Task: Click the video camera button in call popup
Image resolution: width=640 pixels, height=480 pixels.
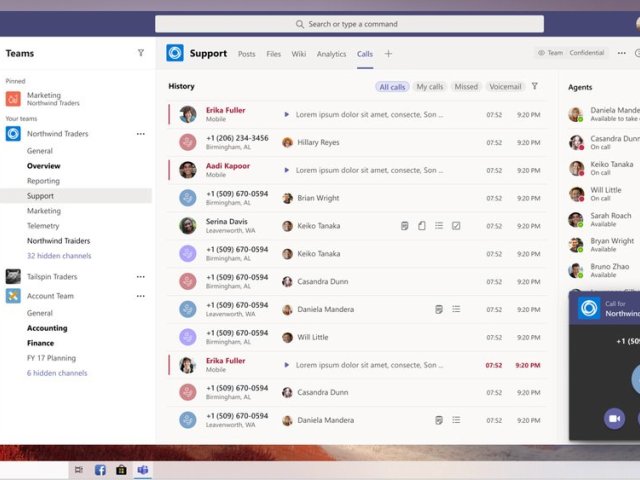Action: pos(614,419)
